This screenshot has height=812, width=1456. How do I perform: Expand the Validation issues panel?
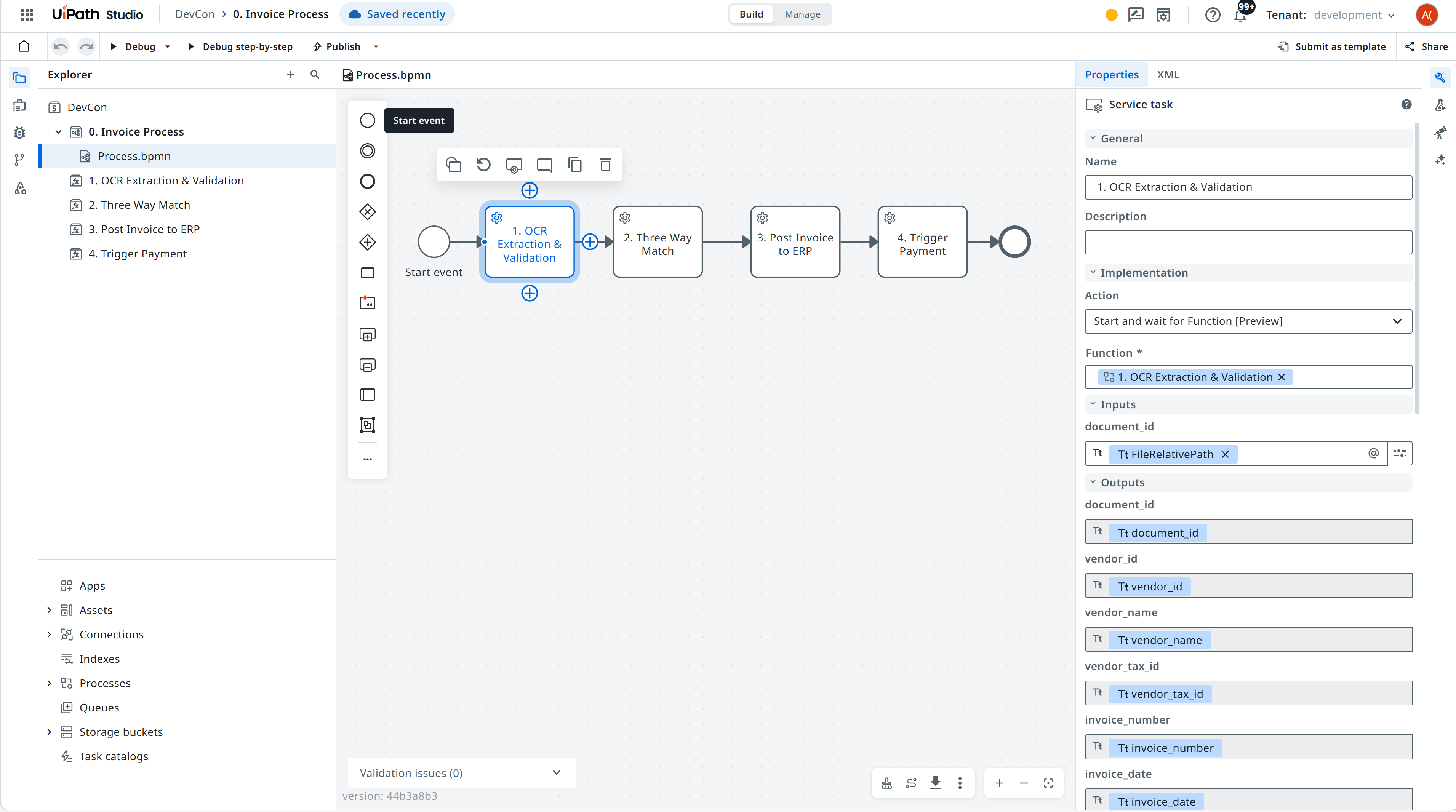[x=556, y=772]
